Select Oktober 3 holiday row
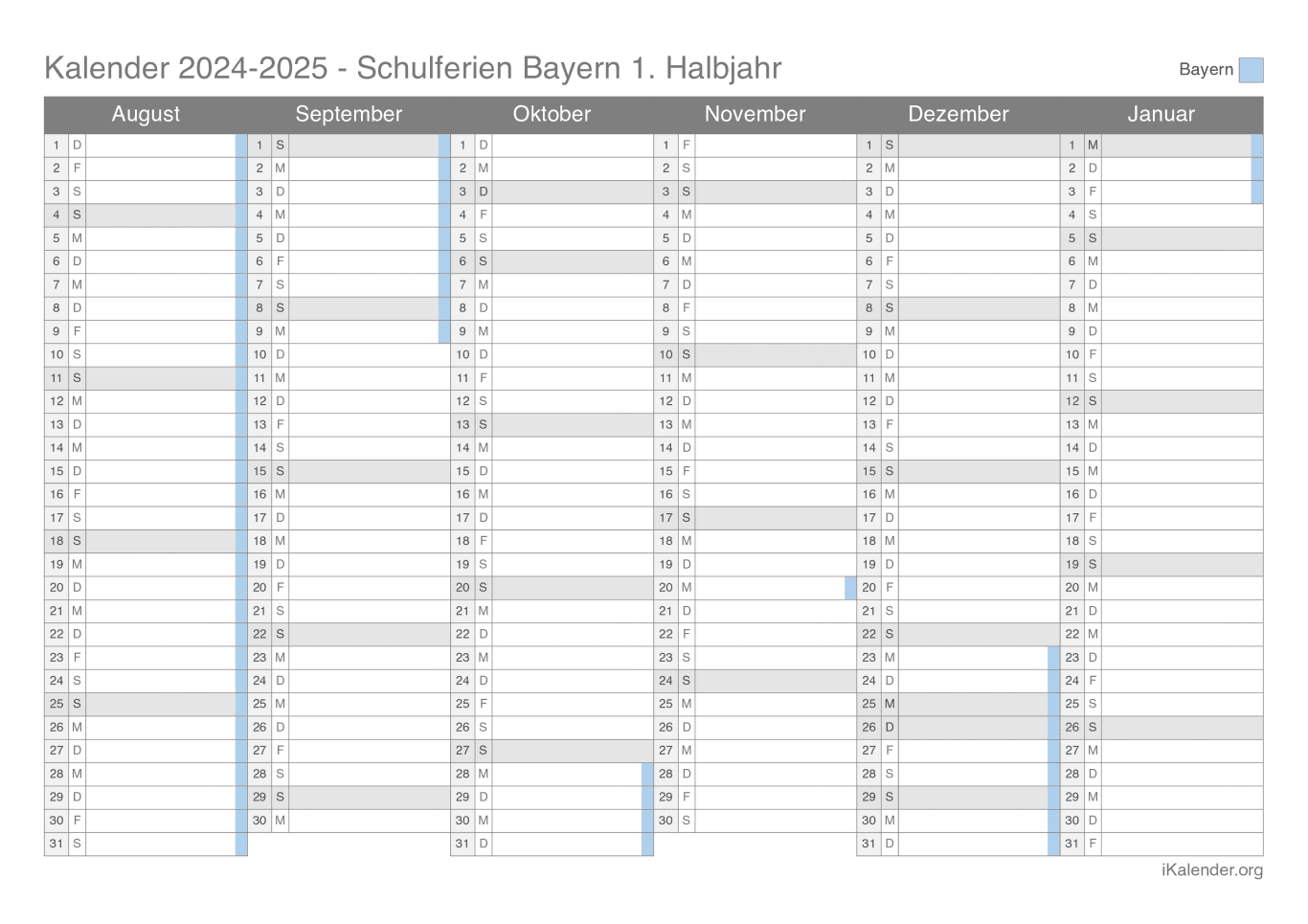This screenshot has height=924, width=1308. point(552,192)
